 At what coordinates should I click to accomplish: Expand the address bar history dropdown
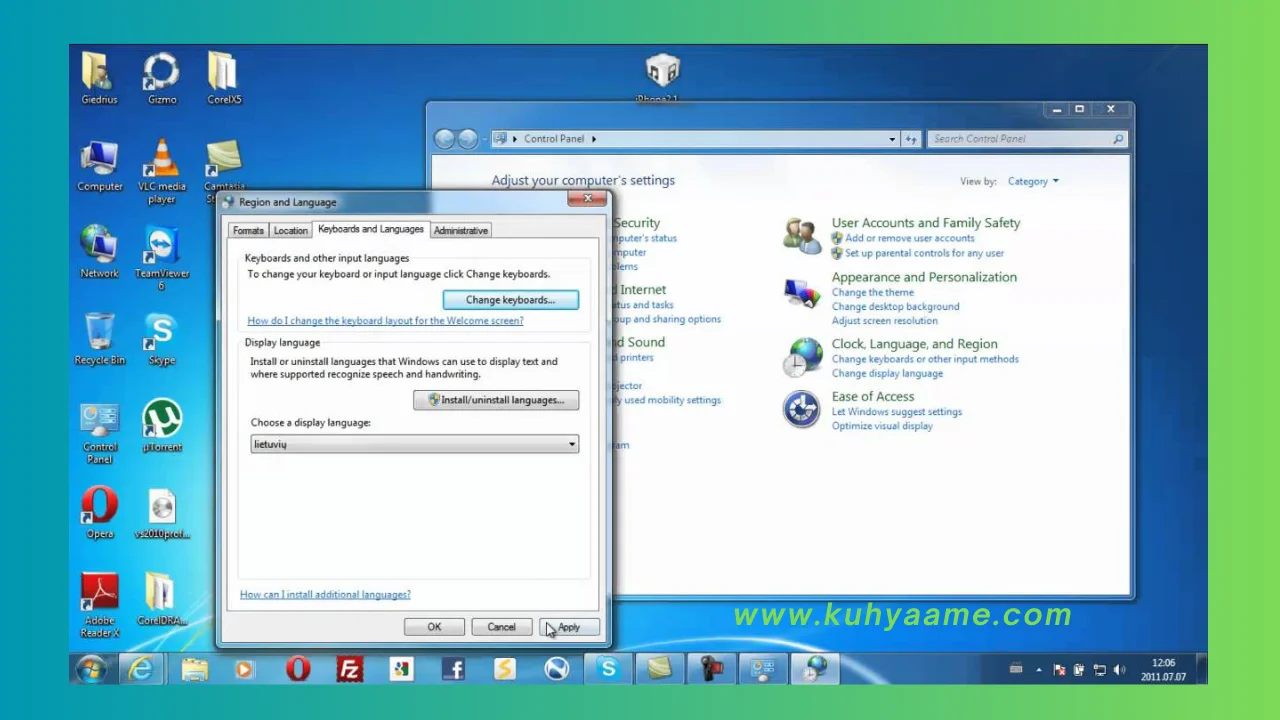pos(892,139)
